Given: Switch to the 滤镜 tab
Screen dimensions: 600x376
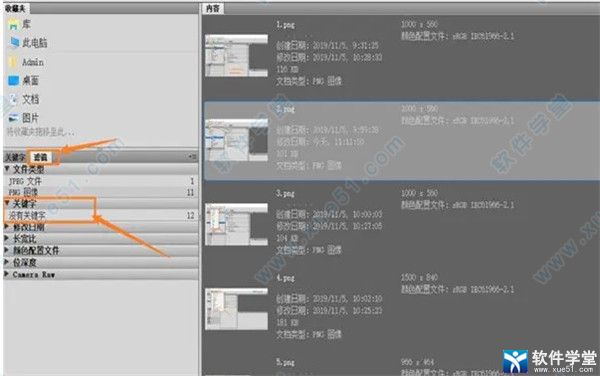Looking at the screenshot, I should tap(41, 157).
